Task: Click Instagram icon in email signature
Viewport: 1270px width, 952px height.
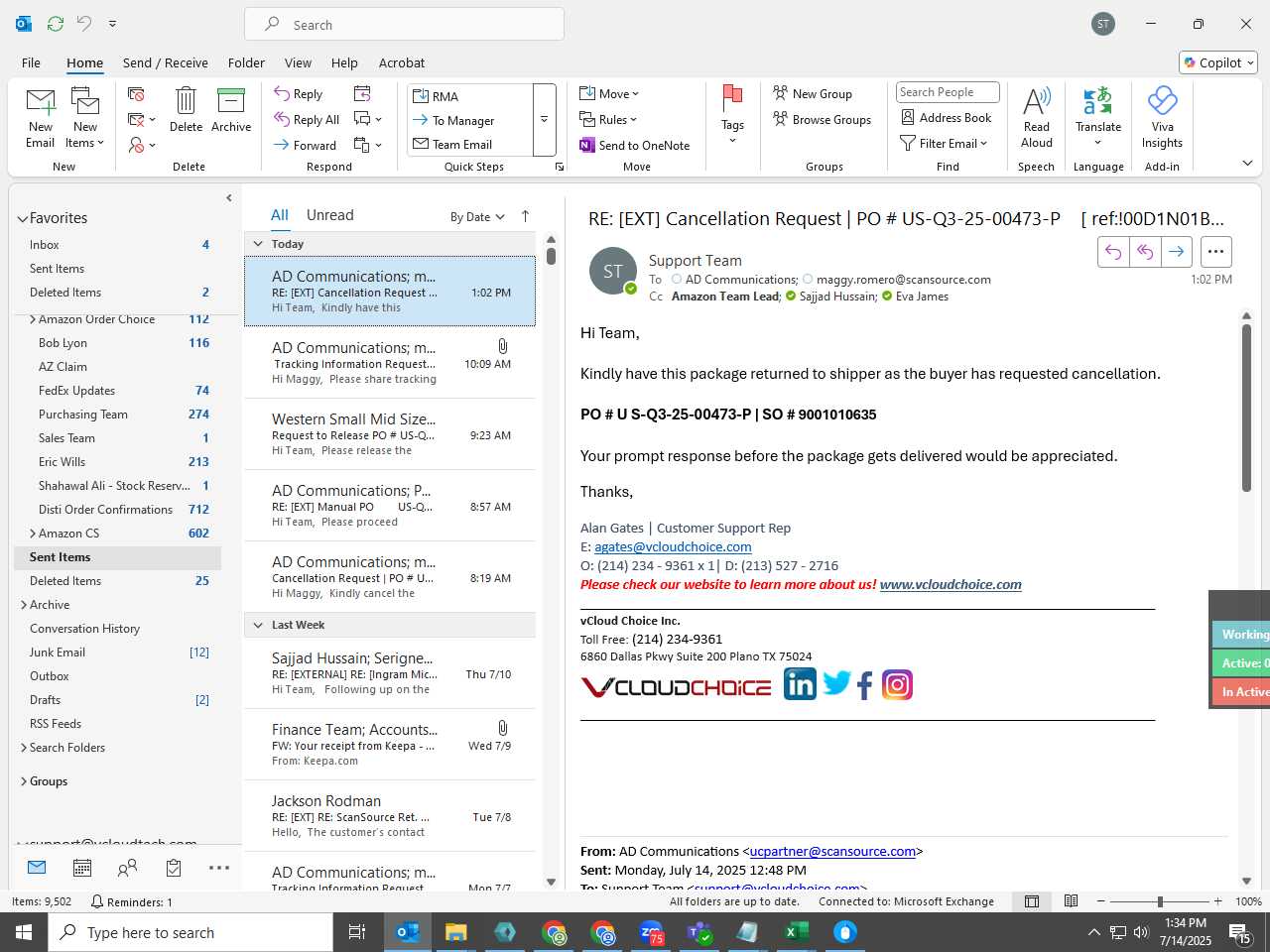Action: pos(897,685)
